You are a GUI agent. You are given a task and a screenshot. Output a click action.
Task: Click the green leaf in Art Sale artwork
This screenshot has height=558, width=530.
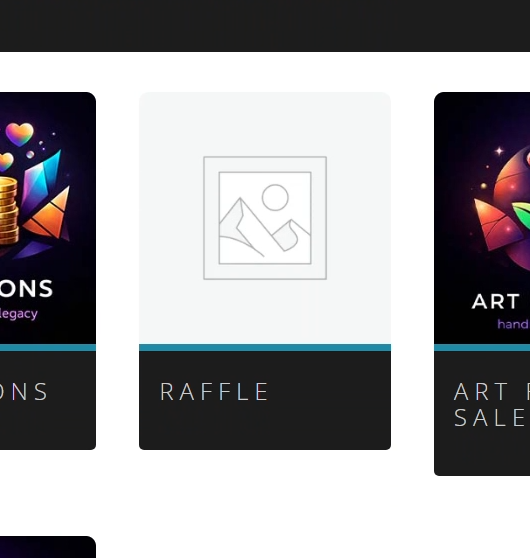[521, 215]
